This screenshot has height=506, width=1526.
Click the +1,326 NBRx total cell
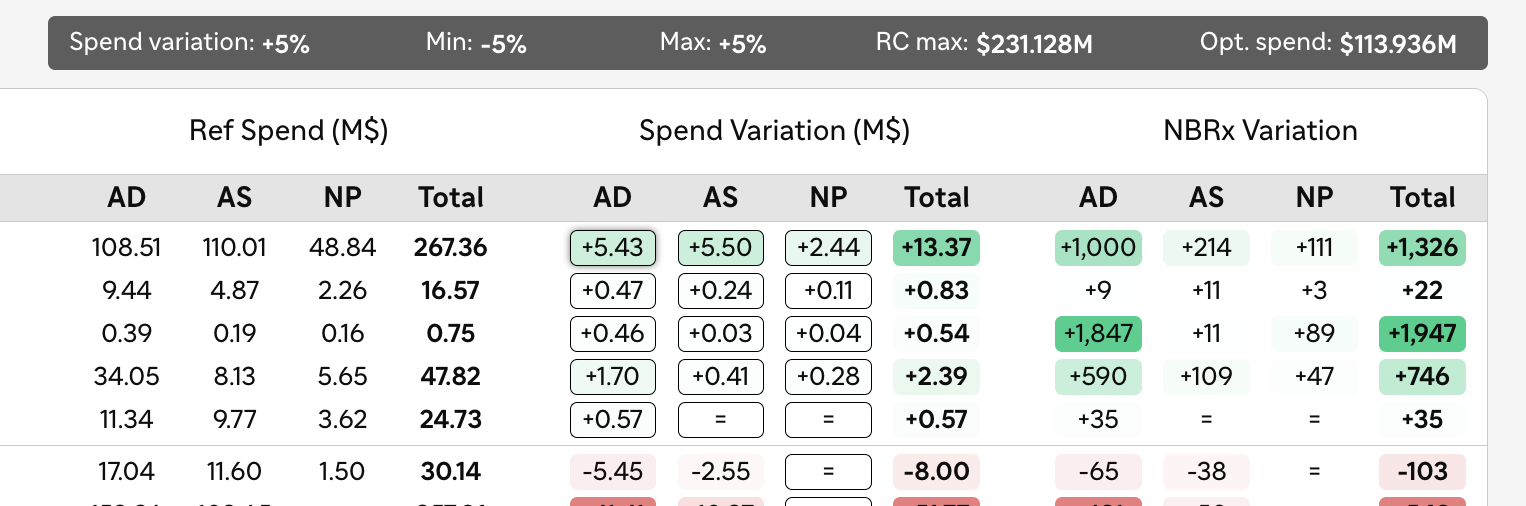tap(1422, 248)
